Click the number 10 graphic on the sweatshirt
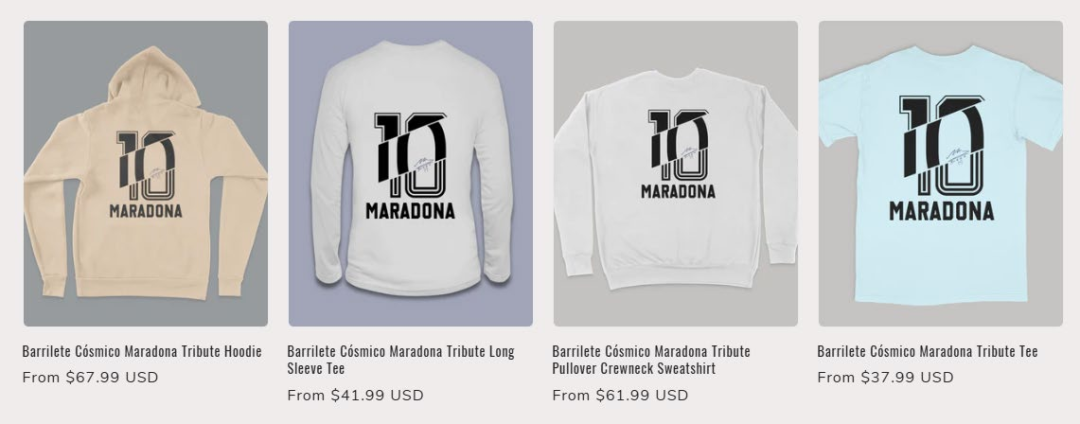Image resolution: width=1080 pixels, height=424 pixels. coord(678,145)
